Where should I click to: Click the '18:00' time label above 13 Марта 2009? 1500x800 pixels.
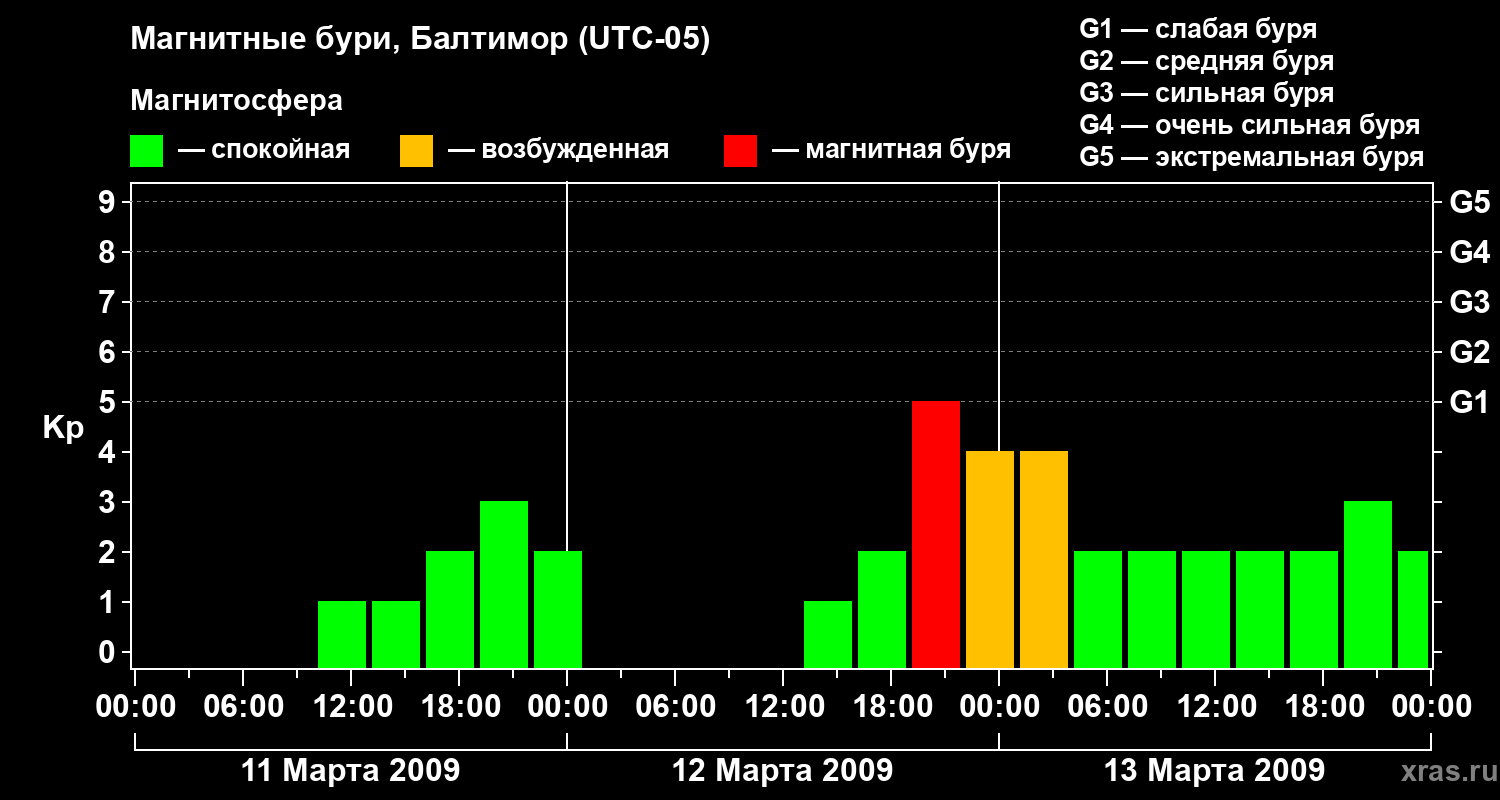pyautogui.click(x=1323, y=707)
